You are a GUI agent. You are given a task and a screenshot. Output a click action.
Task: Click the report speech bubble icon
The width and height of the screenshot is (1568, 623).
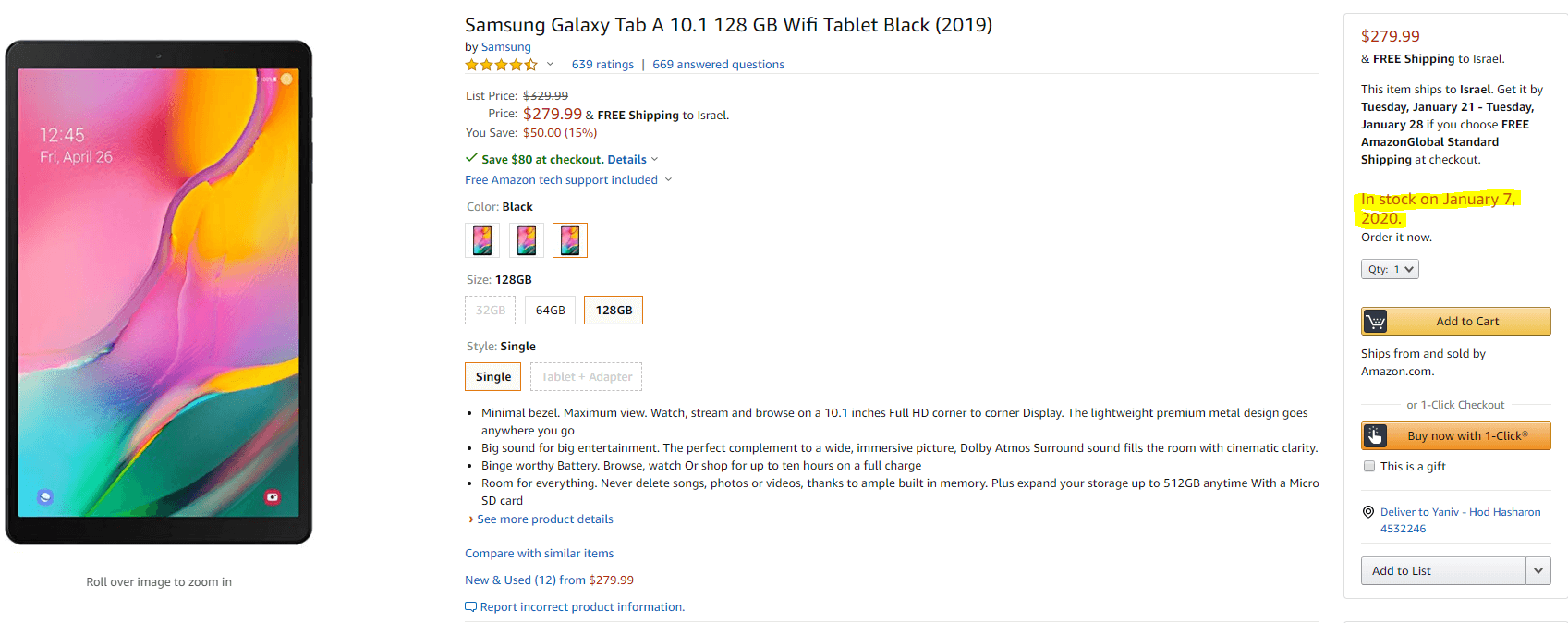click(x=470, y=607)
